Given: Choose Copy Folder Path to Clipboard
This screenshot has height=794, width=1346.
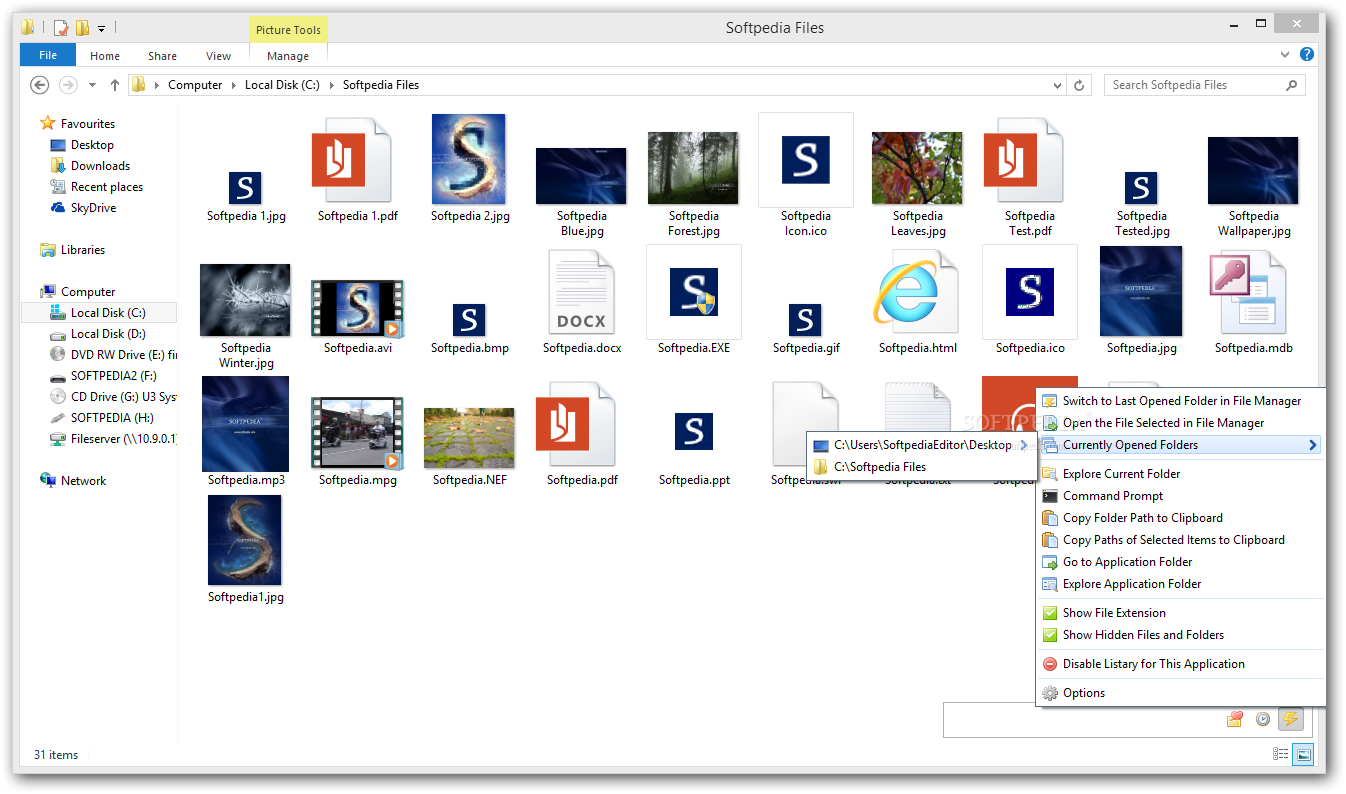Looking at the screenshot, I should tap(1142, 518).
